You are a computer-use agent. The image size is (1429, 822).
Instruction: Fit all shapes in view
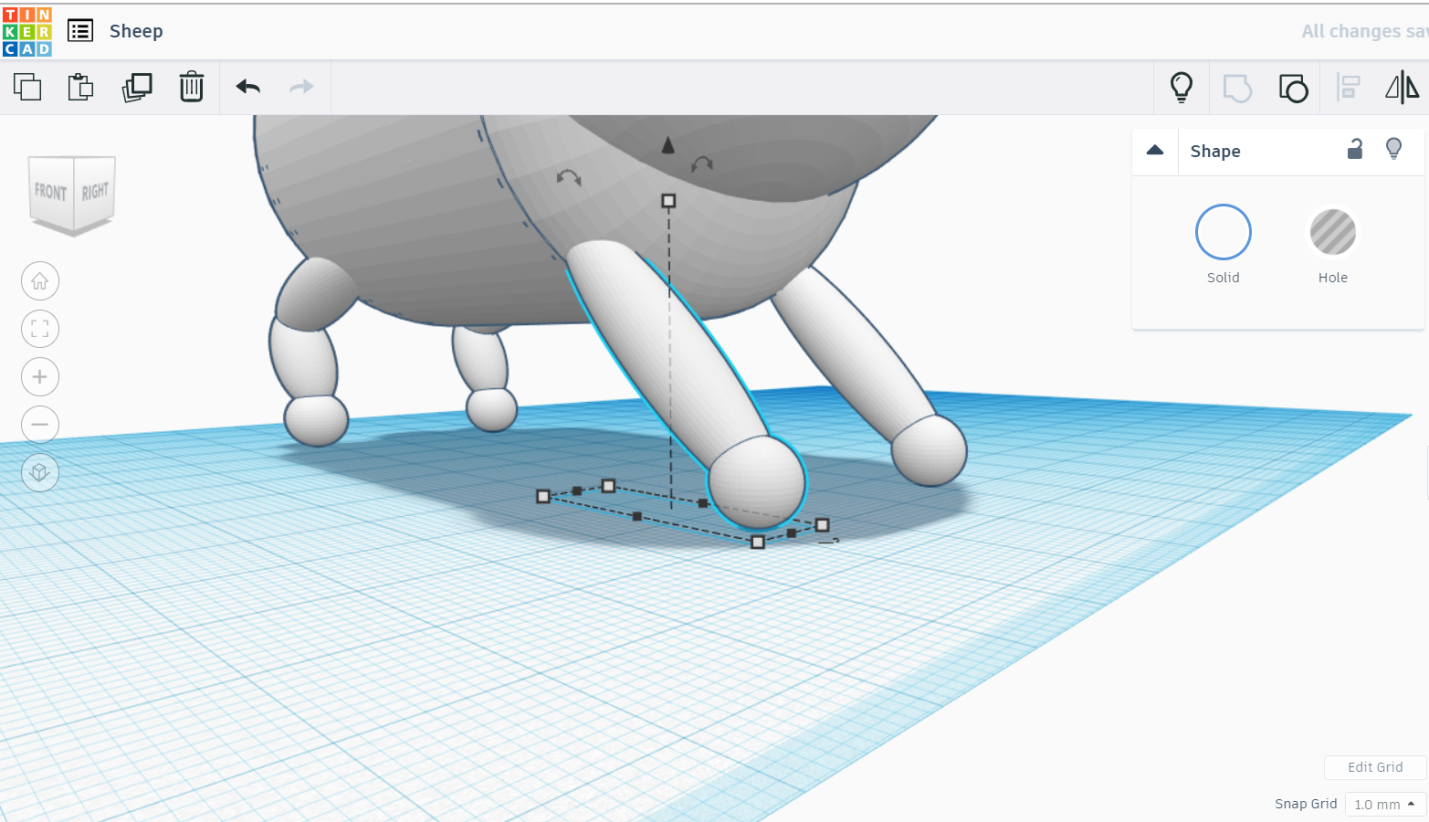(40, 329)
